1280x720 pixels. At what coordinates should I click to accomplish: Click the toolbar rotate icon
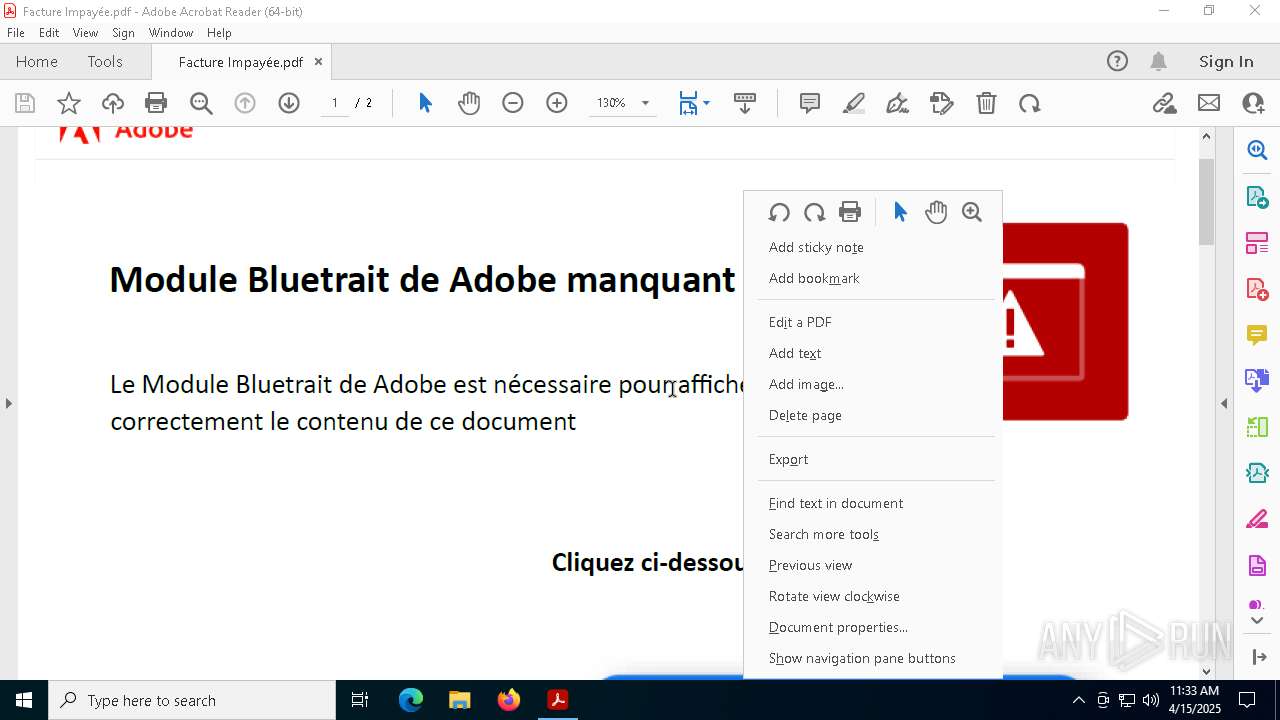point(1030,103)
